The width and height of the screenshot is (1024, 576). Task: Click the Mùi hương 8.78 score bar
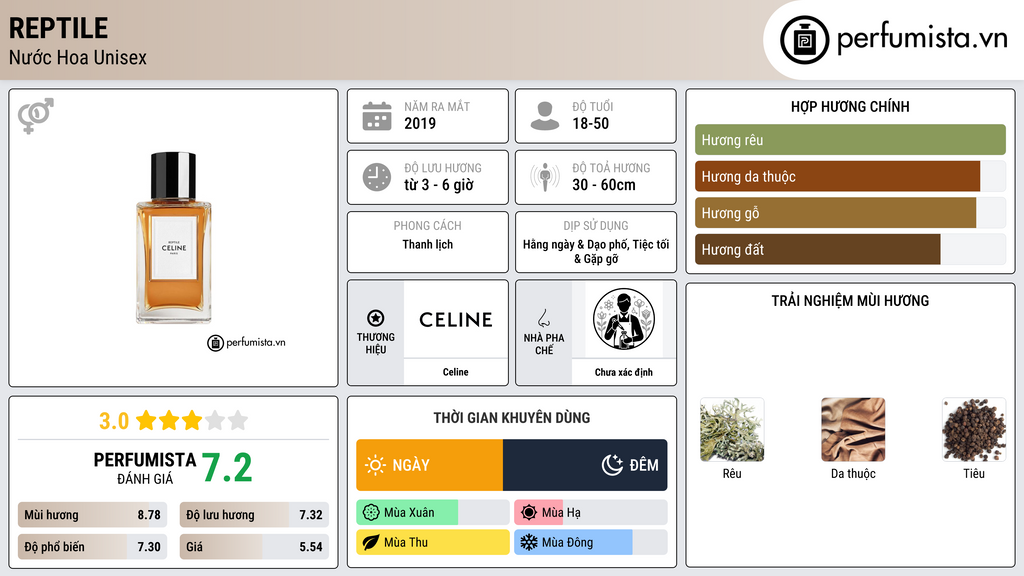(x=92, y=515)
